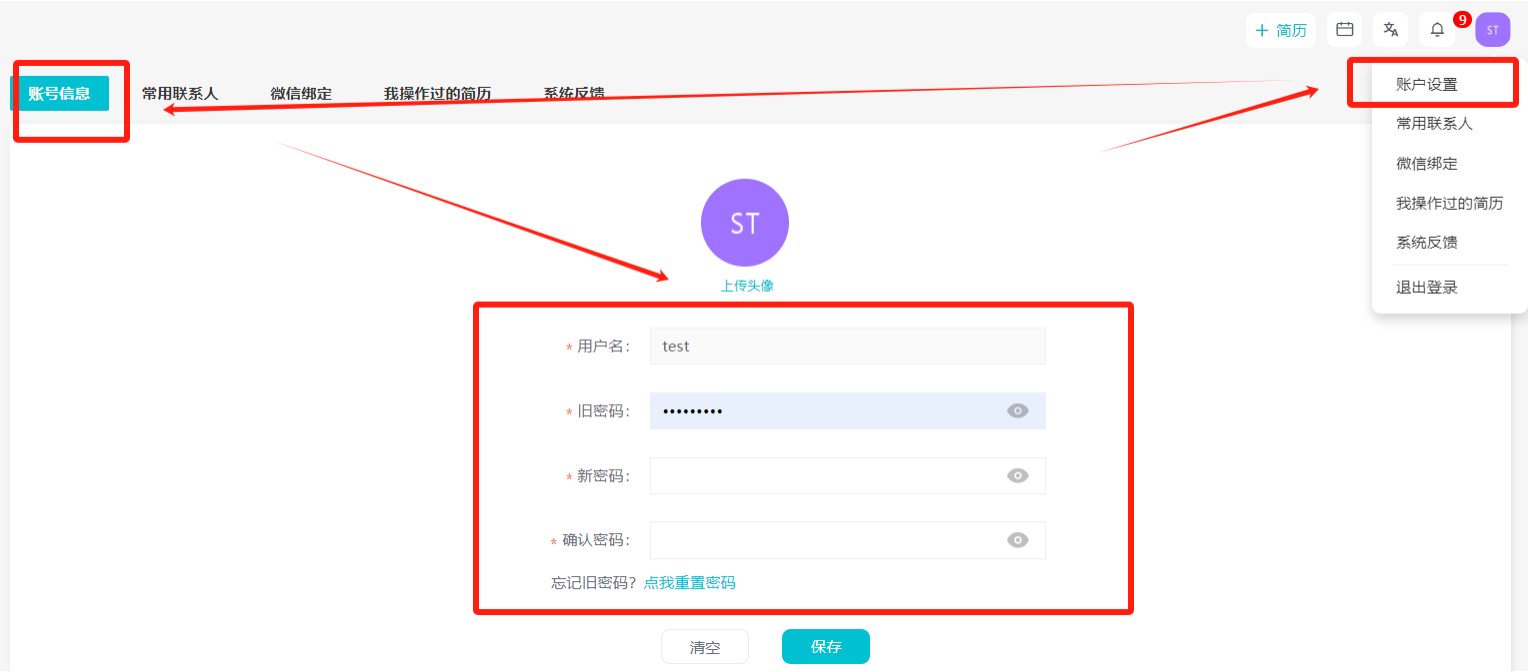Click the 清空 button
Screen dimensions: 1528x672
pyautogui.click(x=705, y=647)
